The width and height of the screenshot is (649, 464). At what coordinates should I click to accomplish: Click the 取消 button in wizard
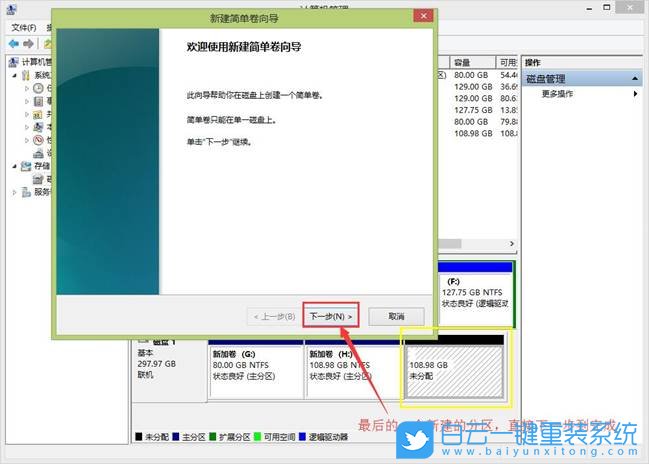pos(396,316)
